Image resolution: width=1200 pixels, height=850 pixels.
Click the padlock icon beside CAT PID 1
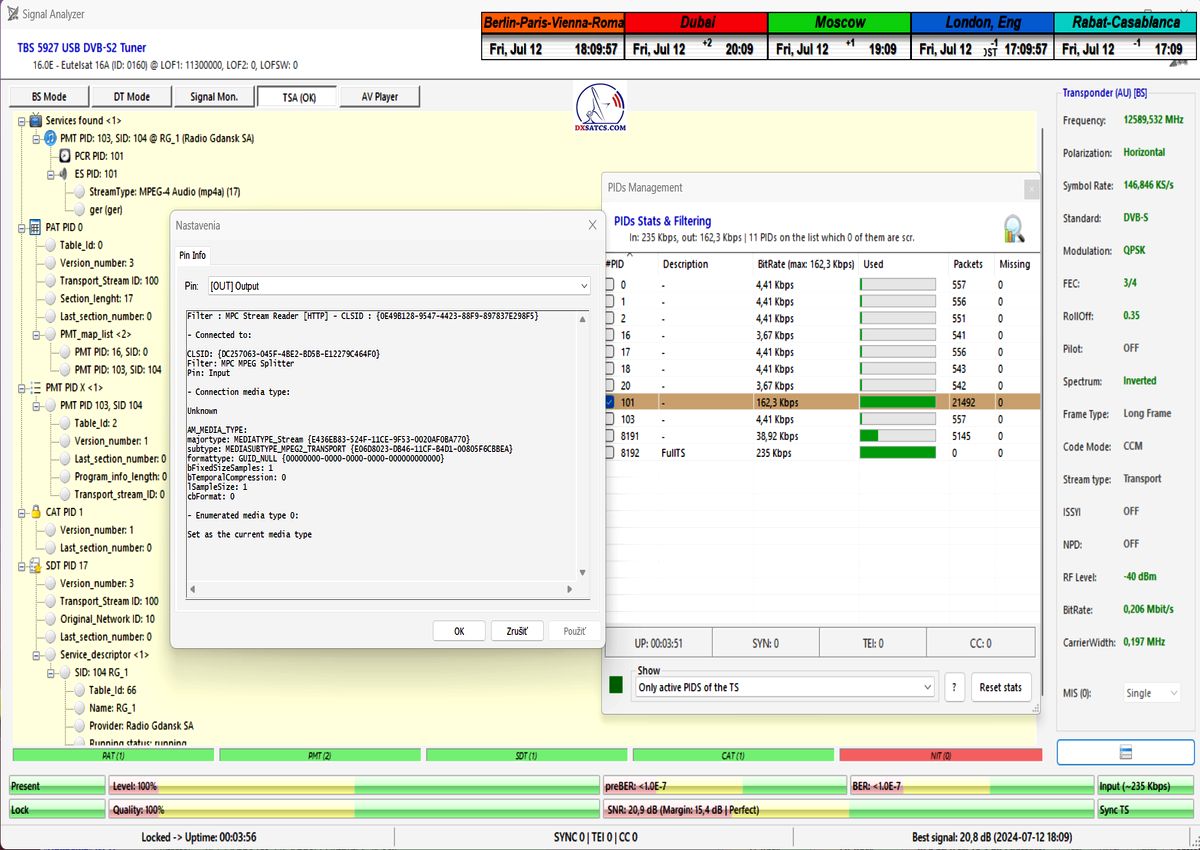(36, 512)
